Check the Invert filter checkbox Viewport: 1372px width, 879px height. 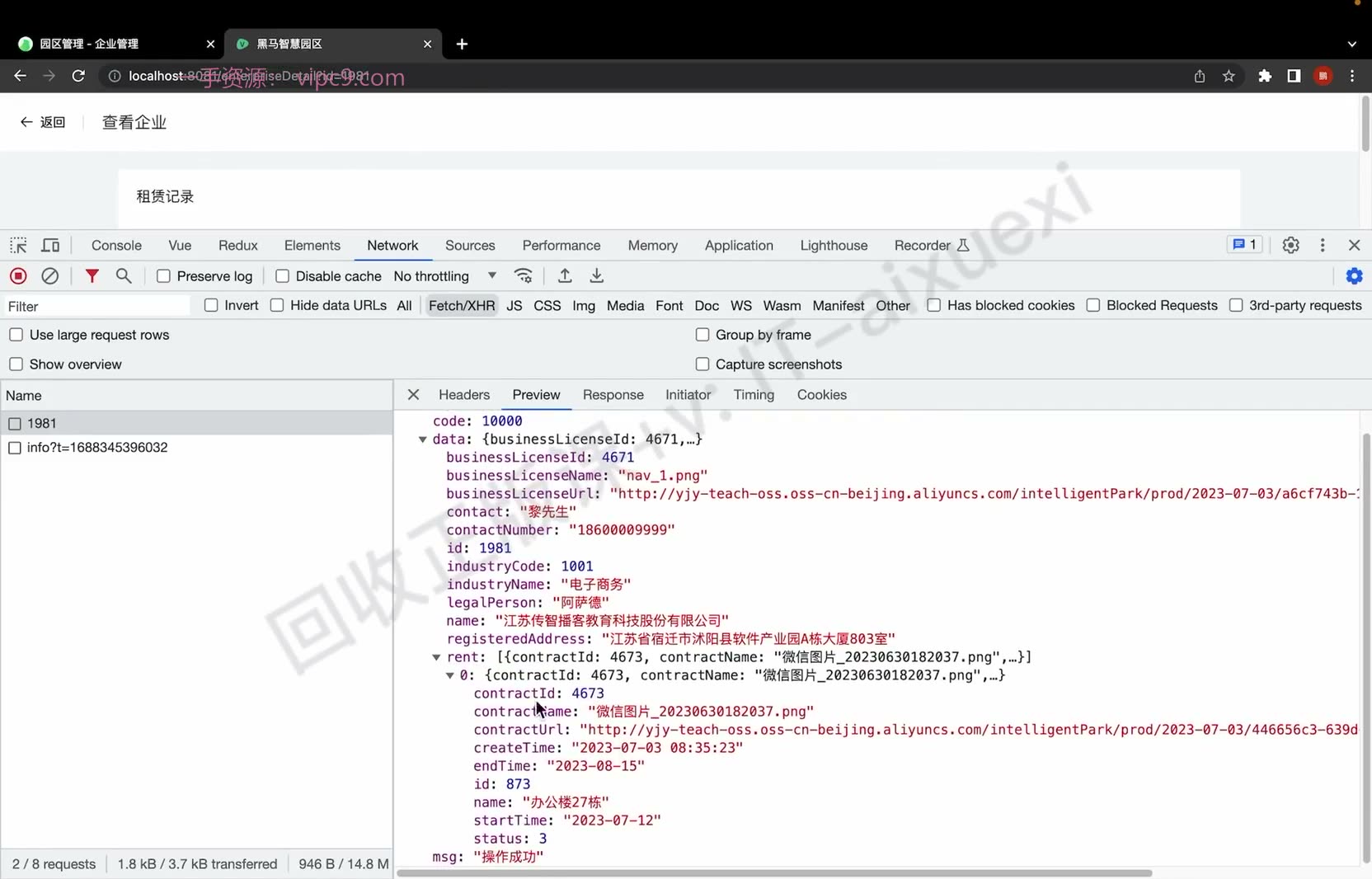[x=211, y=305]
